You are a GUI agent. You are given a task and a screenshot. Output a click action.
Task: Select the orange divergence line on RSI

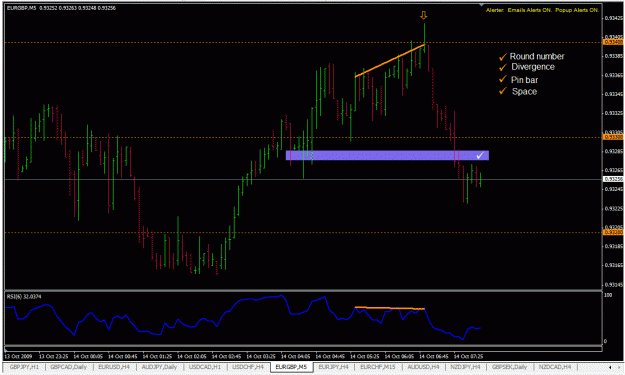click(x=390, y=308)
